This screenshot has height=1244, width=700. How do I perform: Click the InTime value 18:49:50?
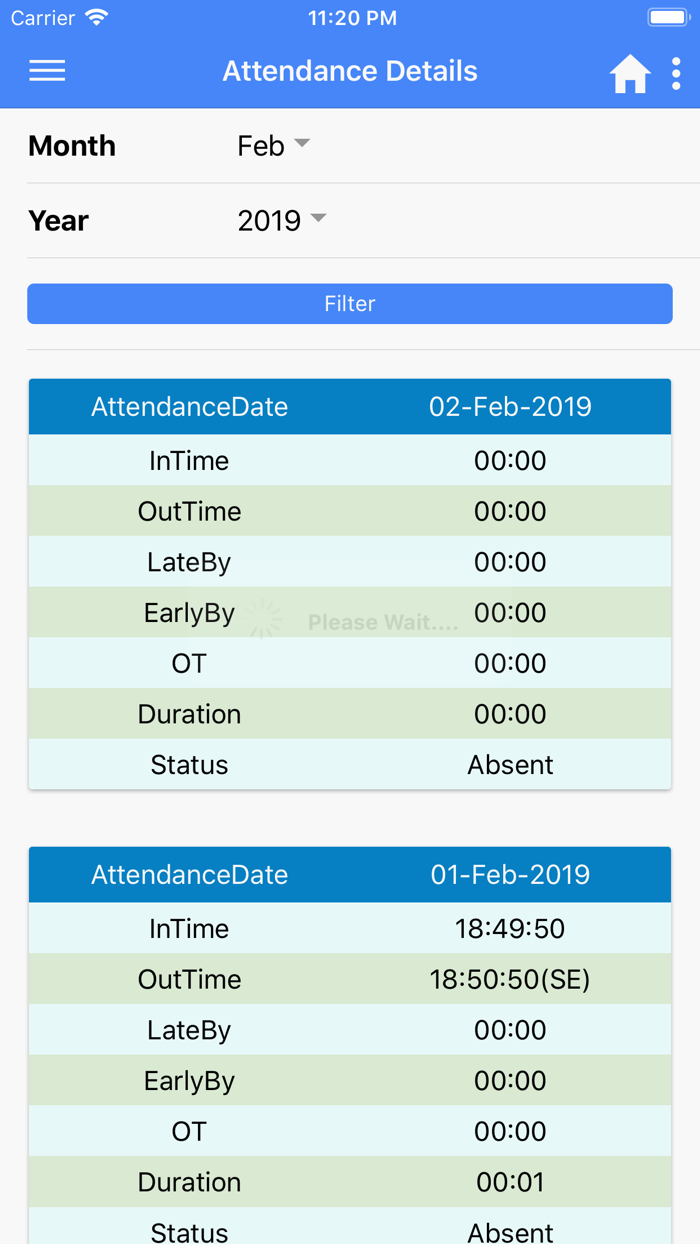point(510,928)
